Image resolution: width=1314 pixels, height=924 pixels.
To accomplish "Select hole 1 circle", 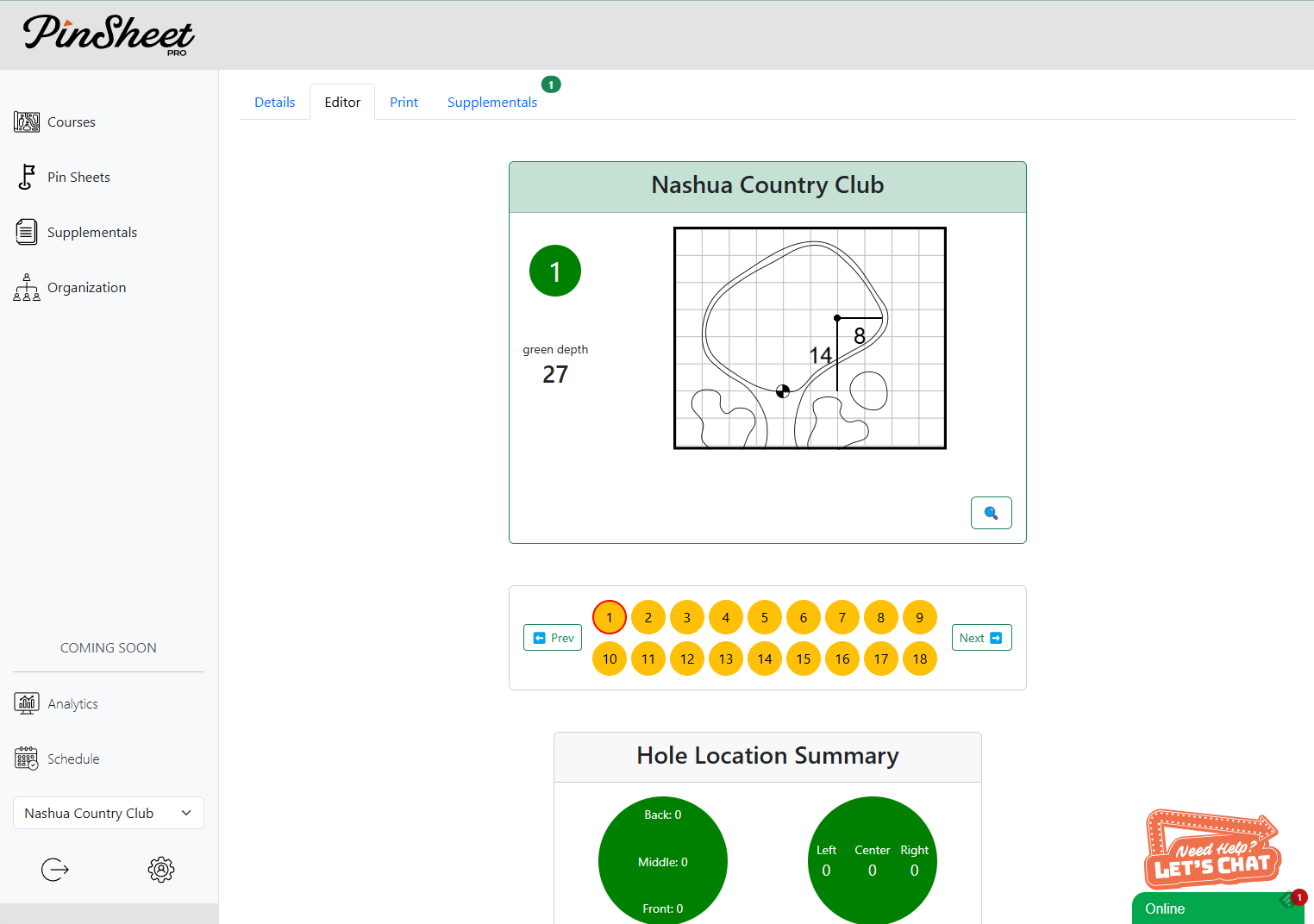I will (x=610, y=617).
